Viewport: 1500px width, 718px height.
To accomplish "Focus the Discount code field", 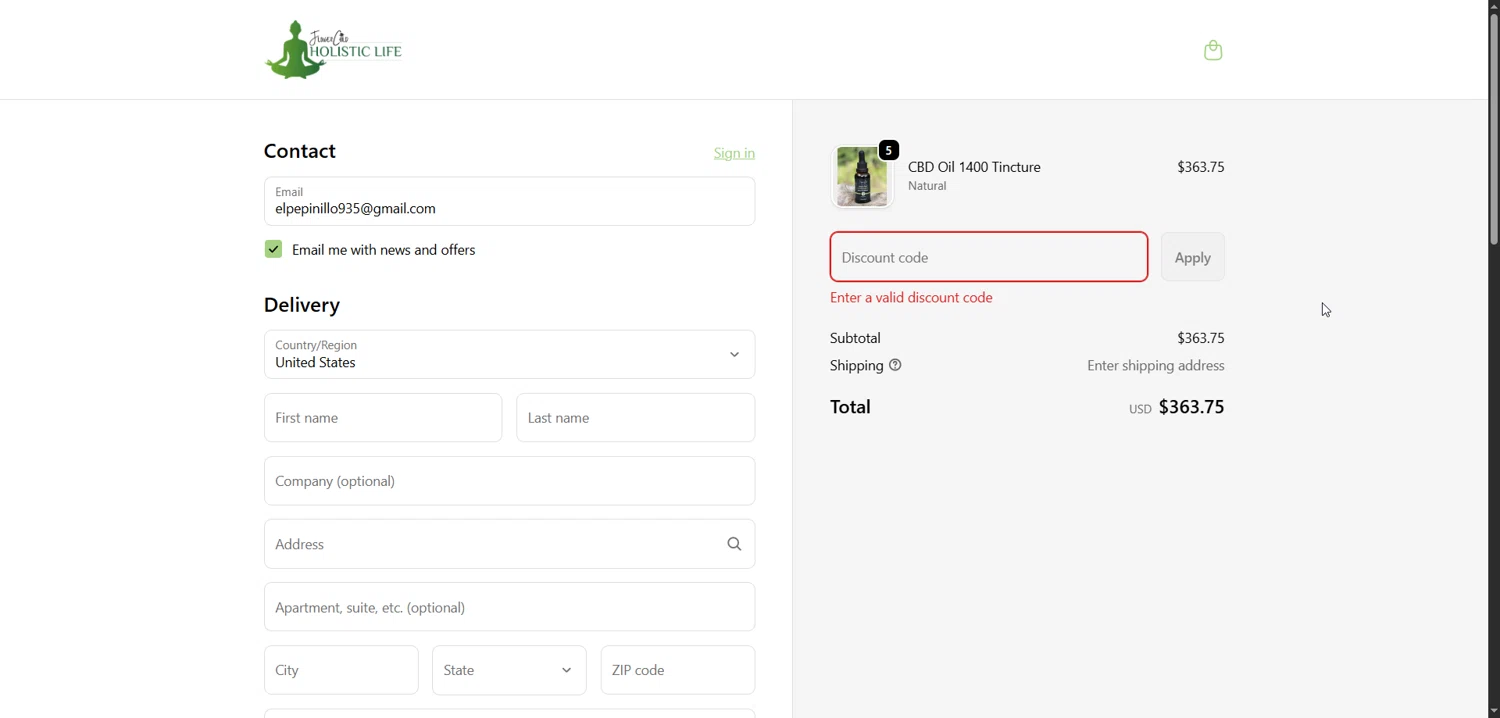I will [x=988, y=258].
